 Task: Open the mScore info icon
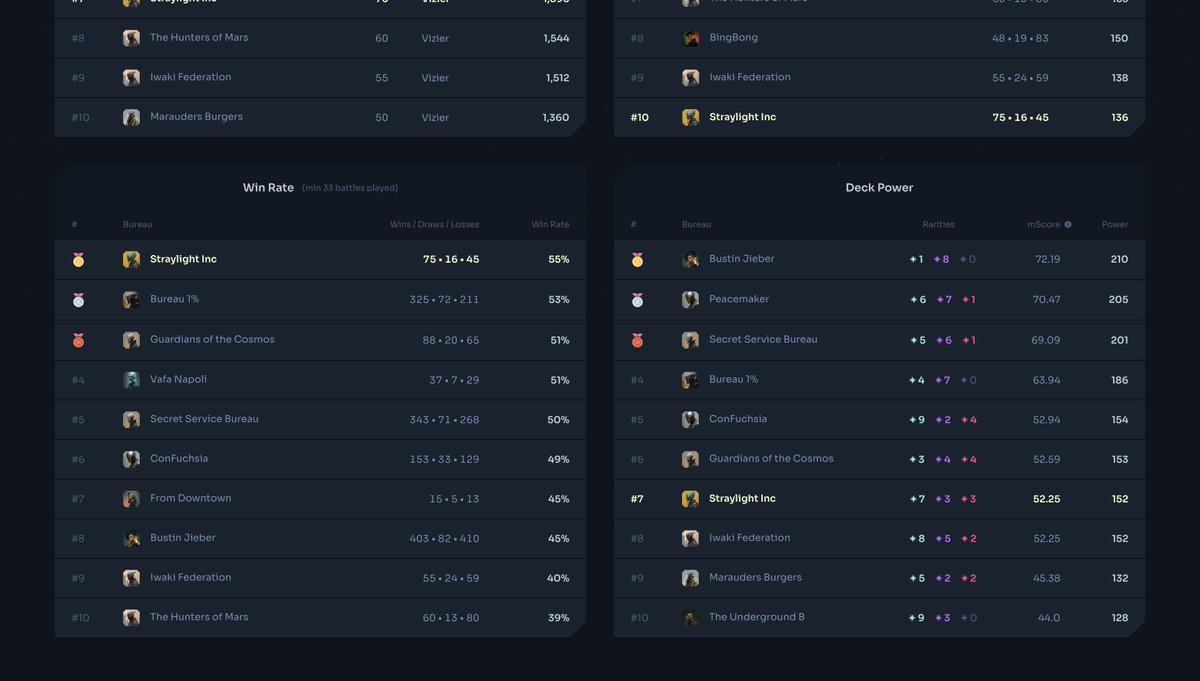[1068, 225]
